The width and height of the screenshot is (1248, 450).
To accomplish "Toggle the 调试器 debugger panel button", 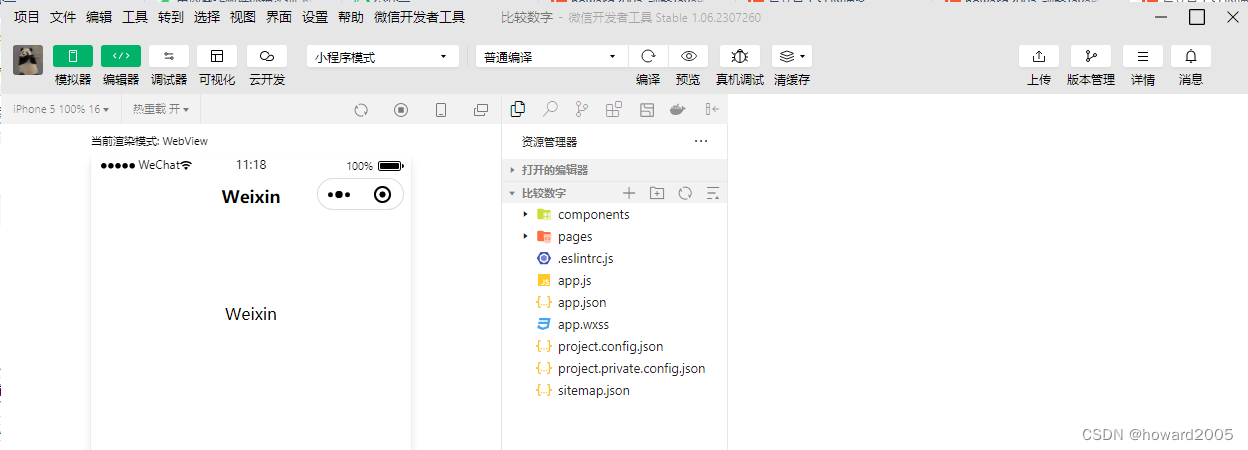I will point(169,56).
